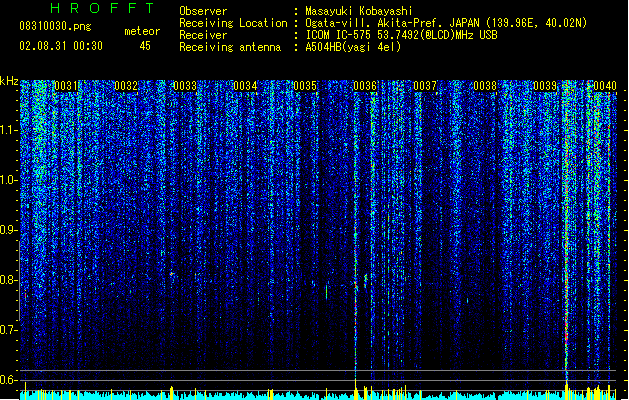Select the name Masayuki Kobayashi
This screenshot has width=629, height=400.
(359, 11)
